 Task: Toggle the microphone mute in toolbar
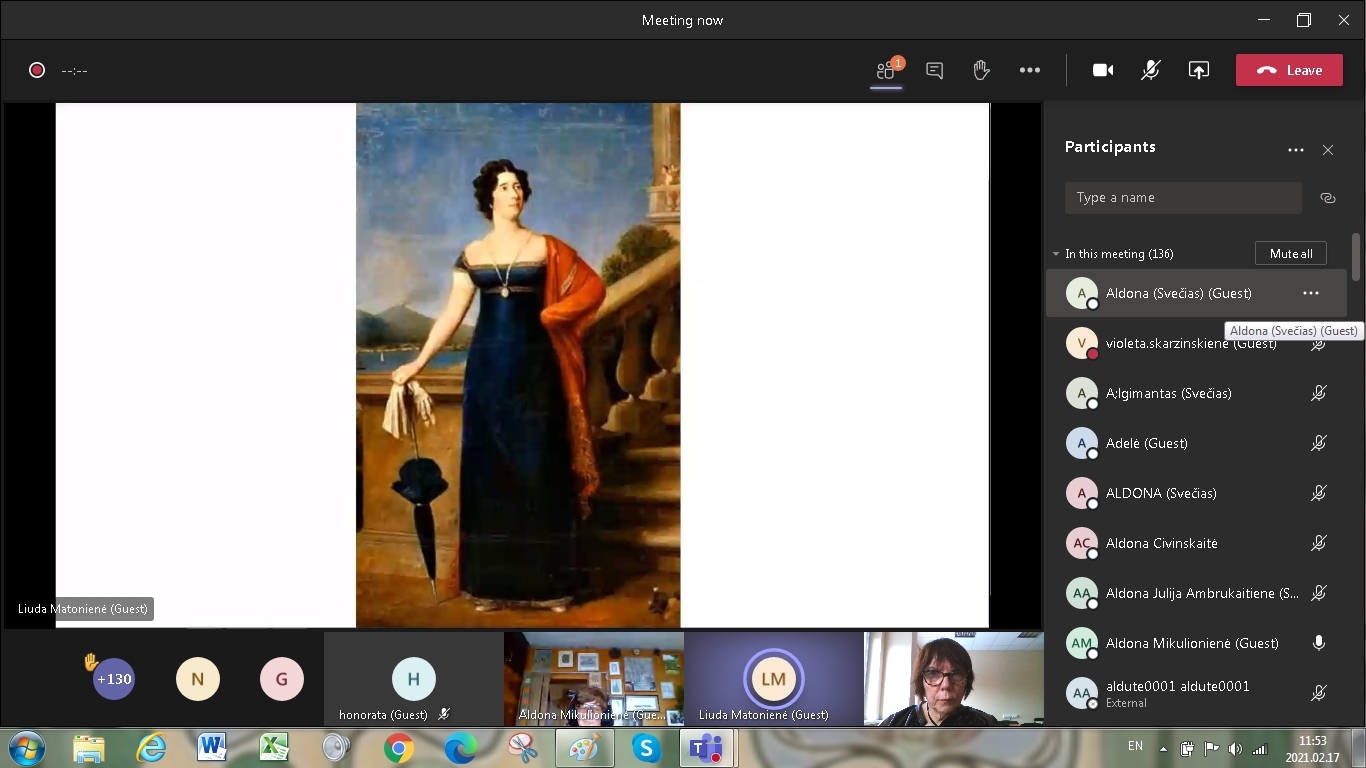(x=1151, y=70)
